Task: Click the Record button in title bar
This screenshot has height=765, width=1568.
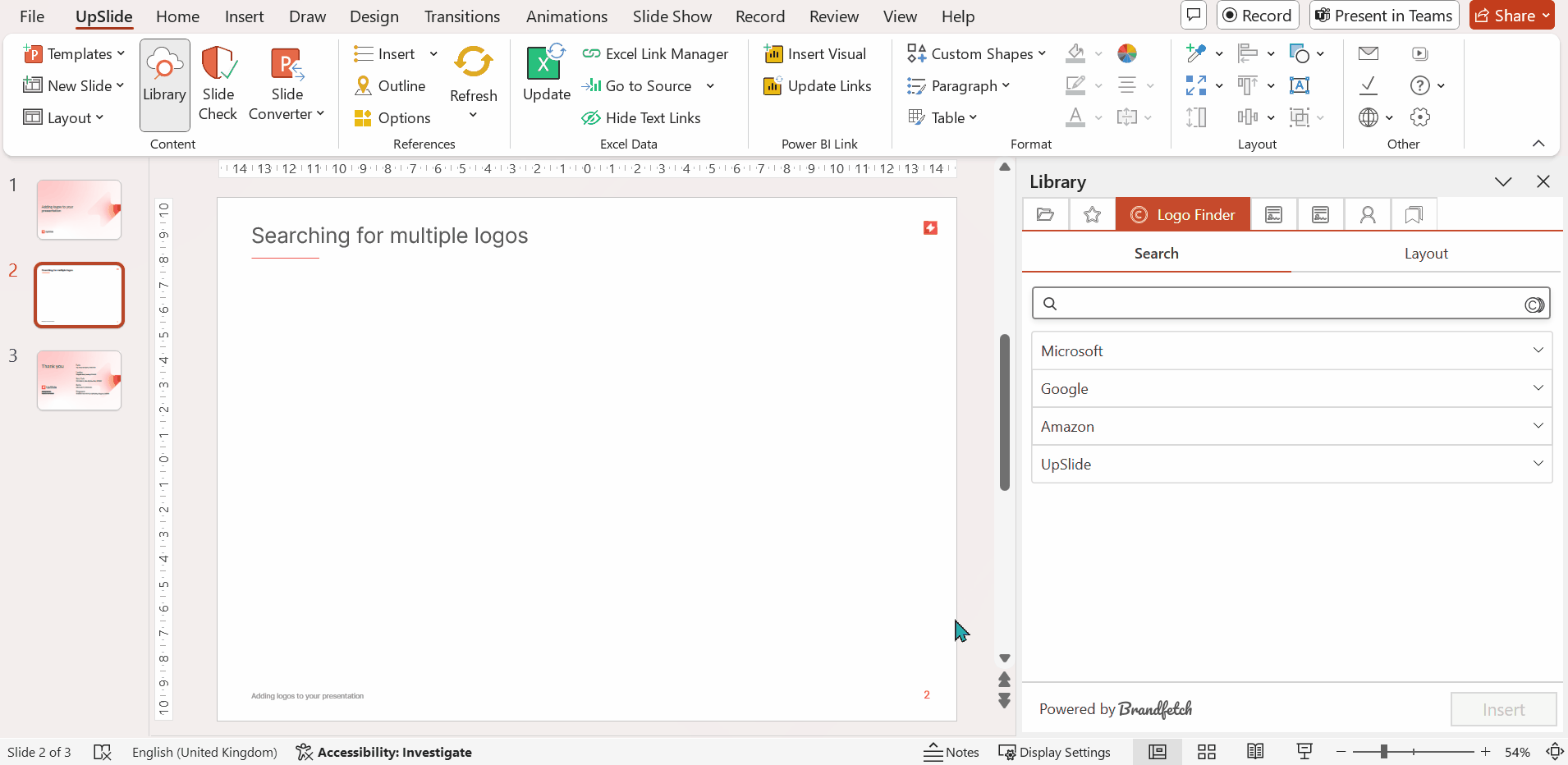Action: 1258,16
